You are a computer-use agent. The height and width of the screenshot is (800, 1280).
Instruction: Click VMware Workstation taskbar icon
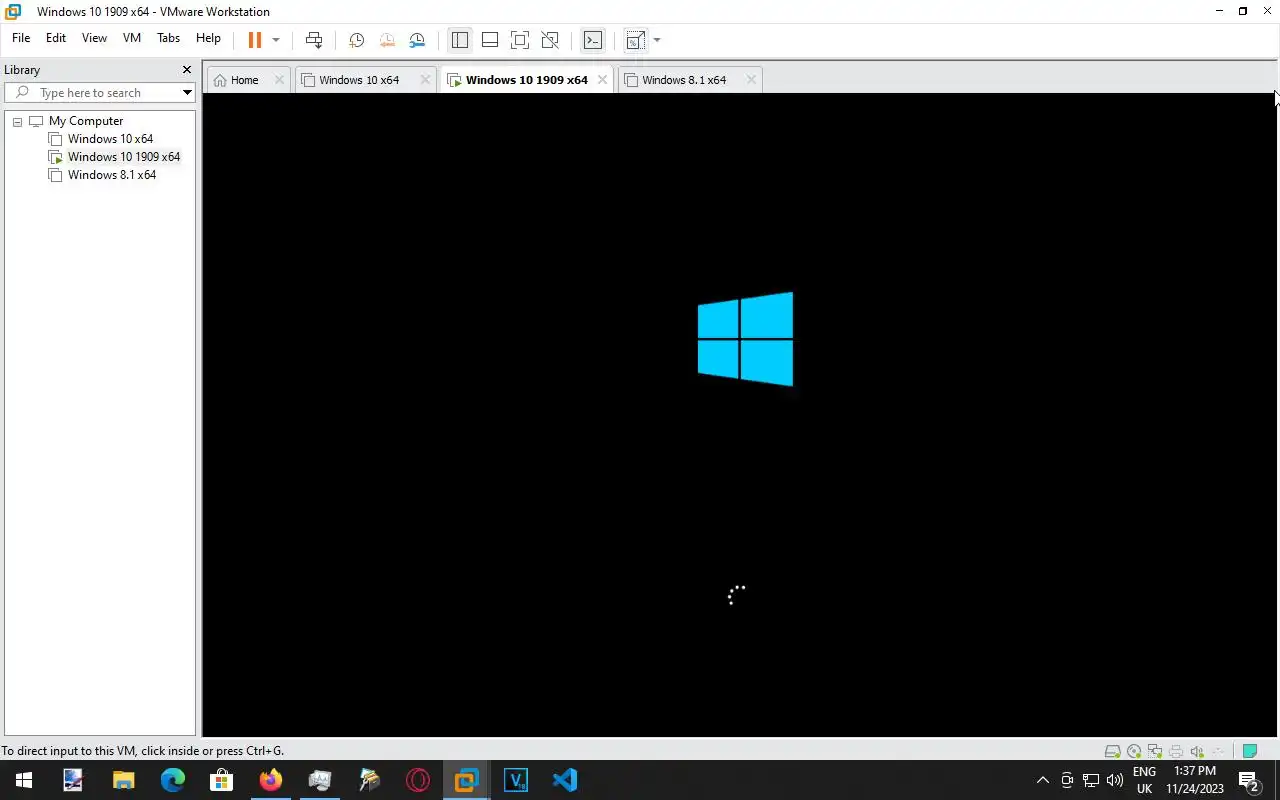click(466, 780)
